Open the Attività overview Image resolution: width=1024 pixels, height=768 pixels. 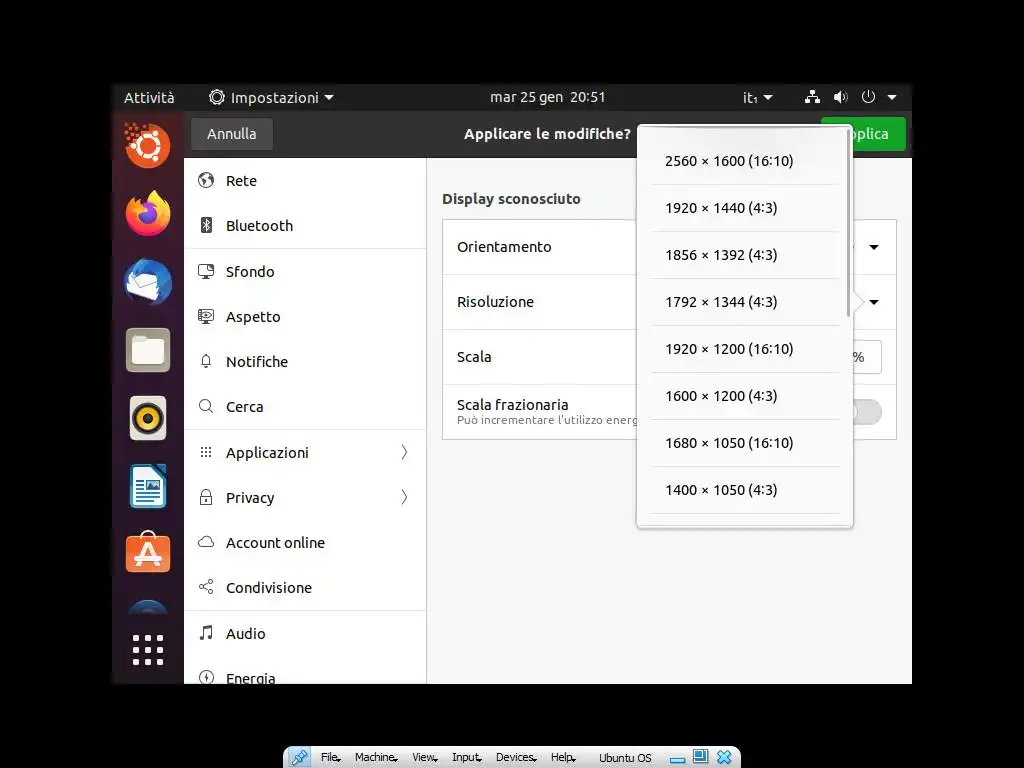coord(150,97)
